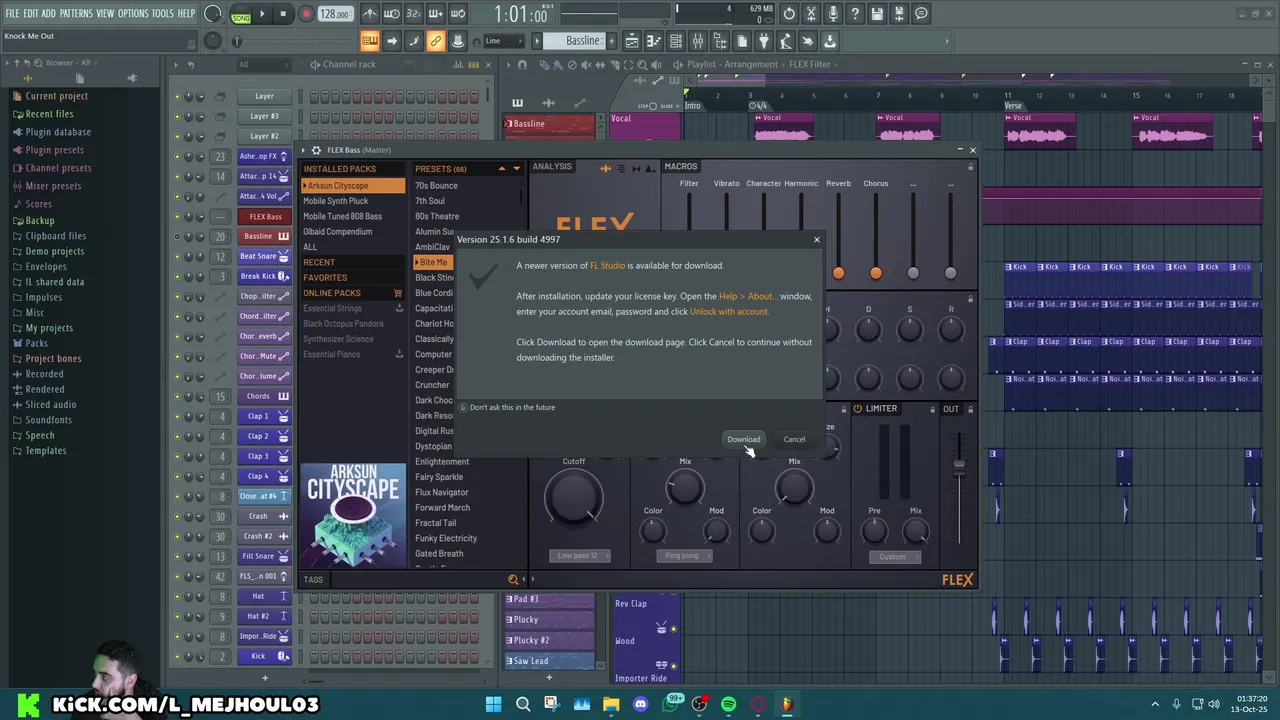Click the tempo 128.000 field
Image resolution: width=1280 pixels, height=720 pixels.
tap(335, 14)
